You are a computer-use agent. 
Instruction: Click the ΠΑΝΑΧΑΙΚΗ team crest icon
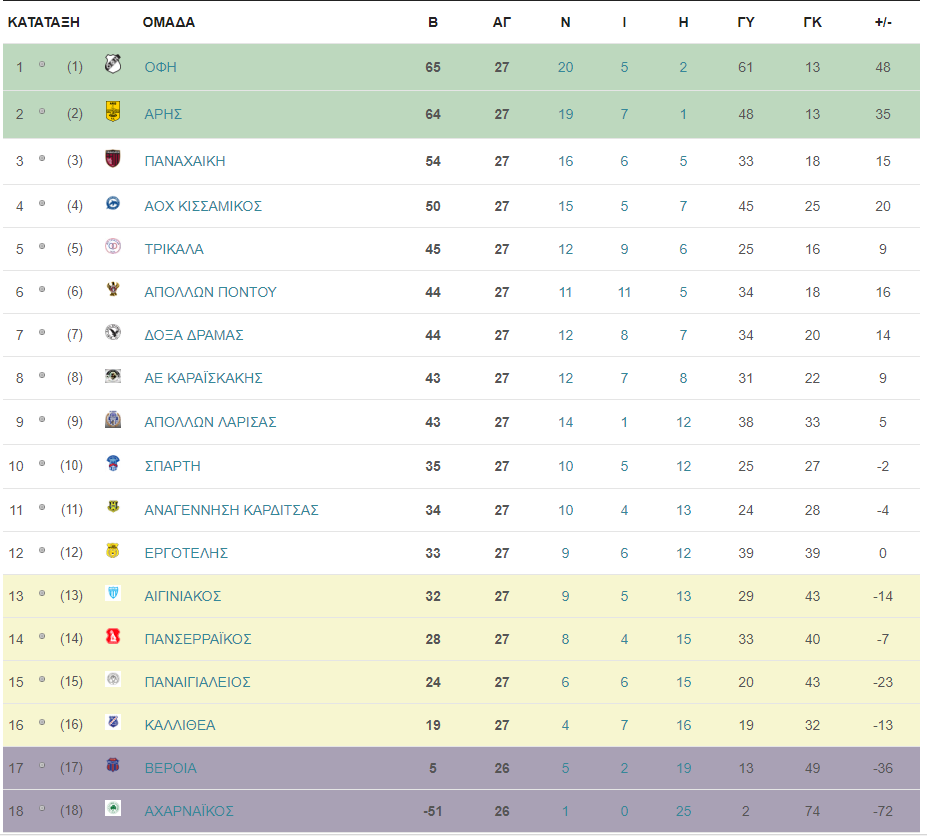tap(113, 158)
